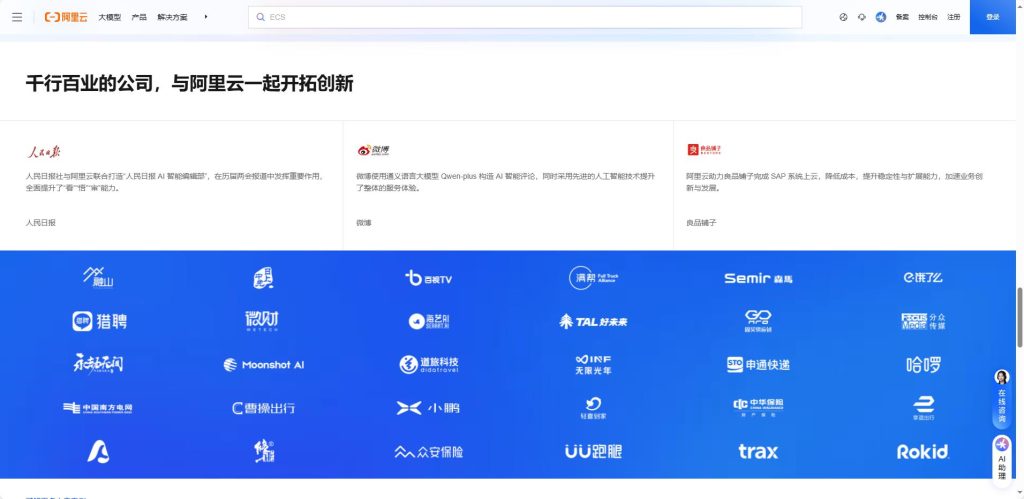Click the UU跑腿 logo
1024x499 pixels.
pos(593,451)
